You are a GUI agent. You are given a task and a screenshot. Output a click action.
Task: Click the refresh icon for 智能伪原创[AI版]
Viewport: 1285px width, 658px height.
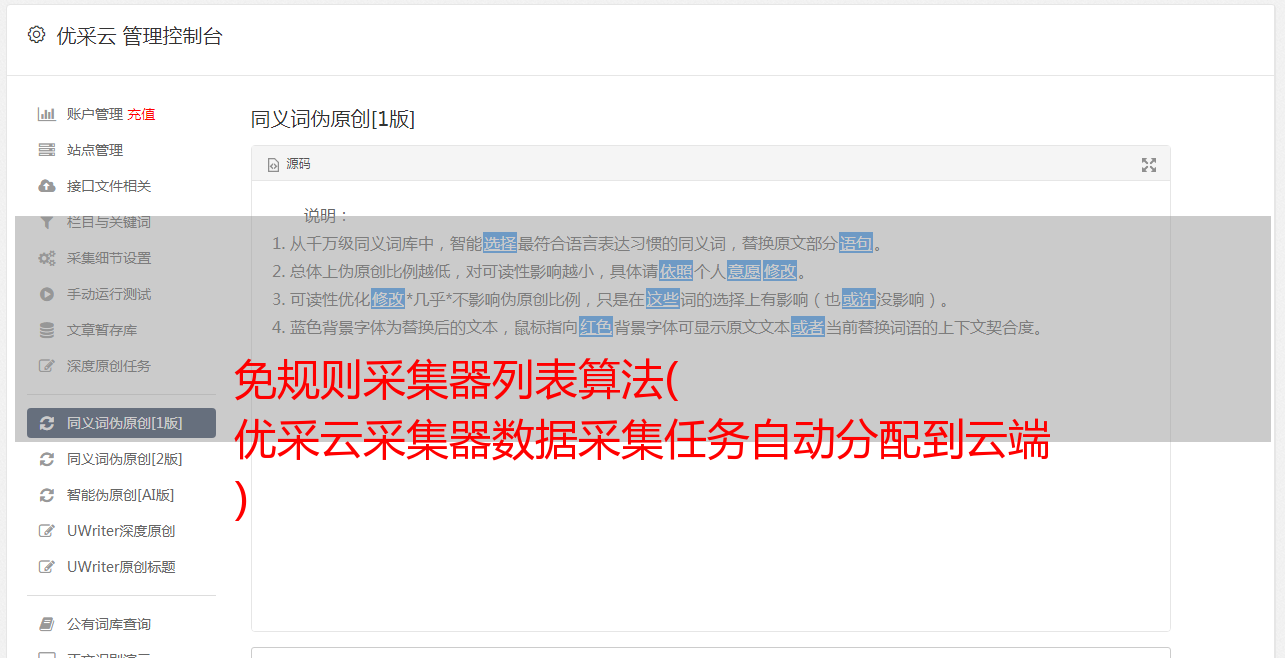tap(46, 495)
